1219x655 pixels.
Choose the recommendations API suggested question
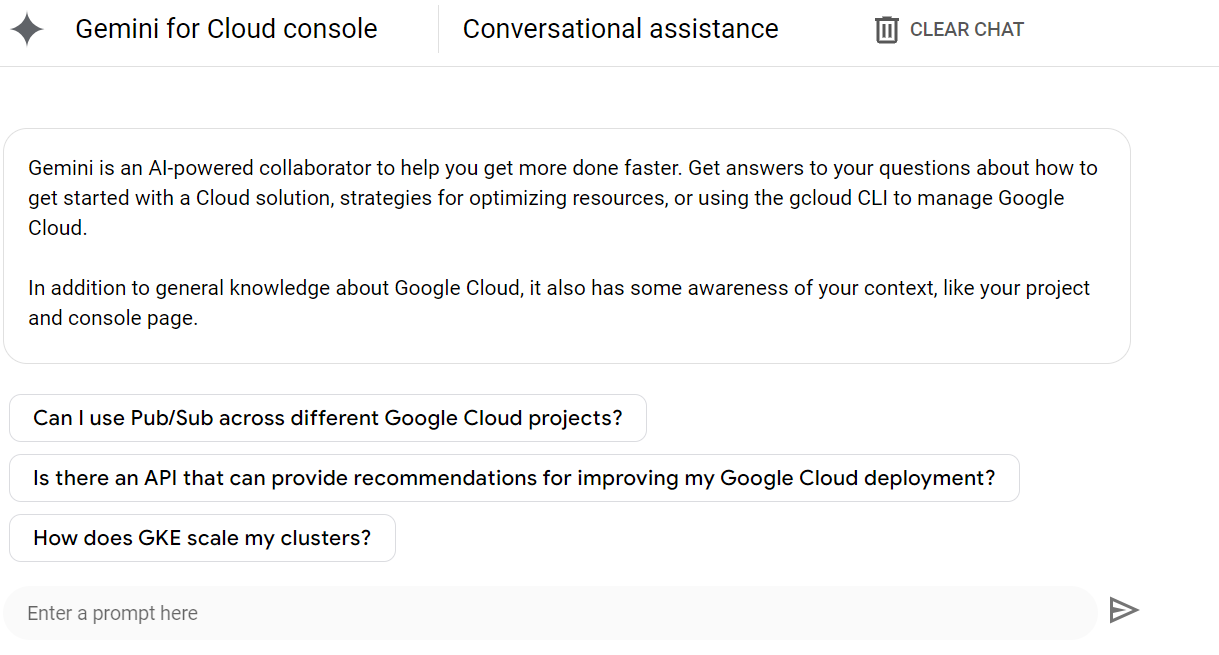(513, 478)
